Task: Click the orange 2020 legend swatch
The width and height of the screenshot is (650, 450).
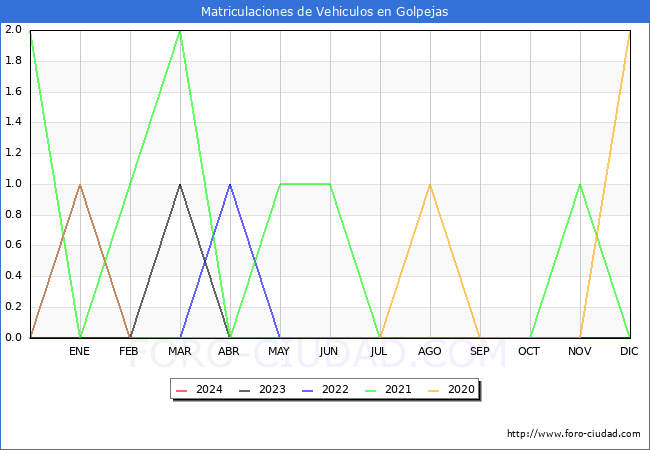Action: click(x=434, y=390)
